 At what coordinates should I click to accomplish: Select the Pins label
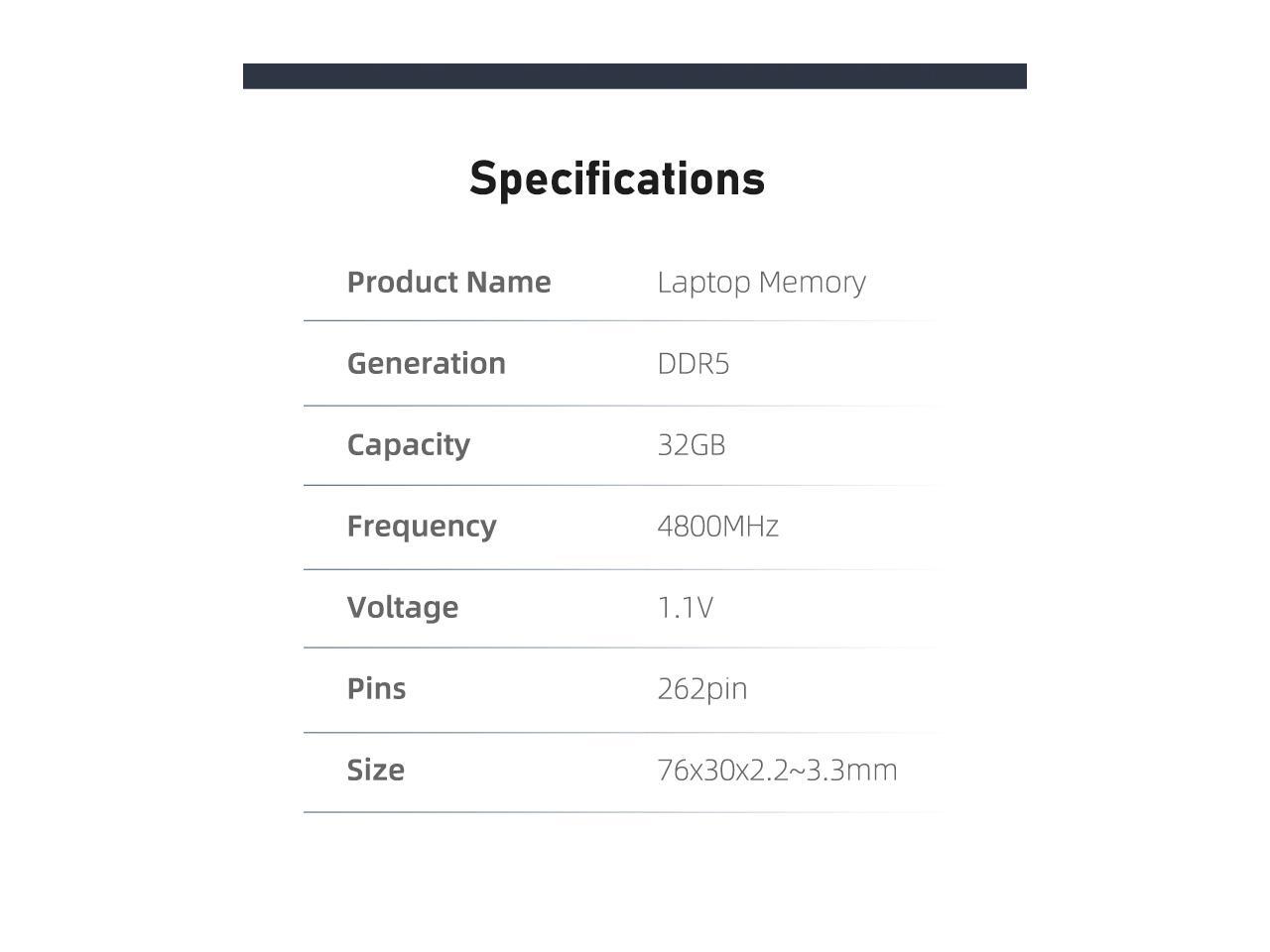point(376,689)
